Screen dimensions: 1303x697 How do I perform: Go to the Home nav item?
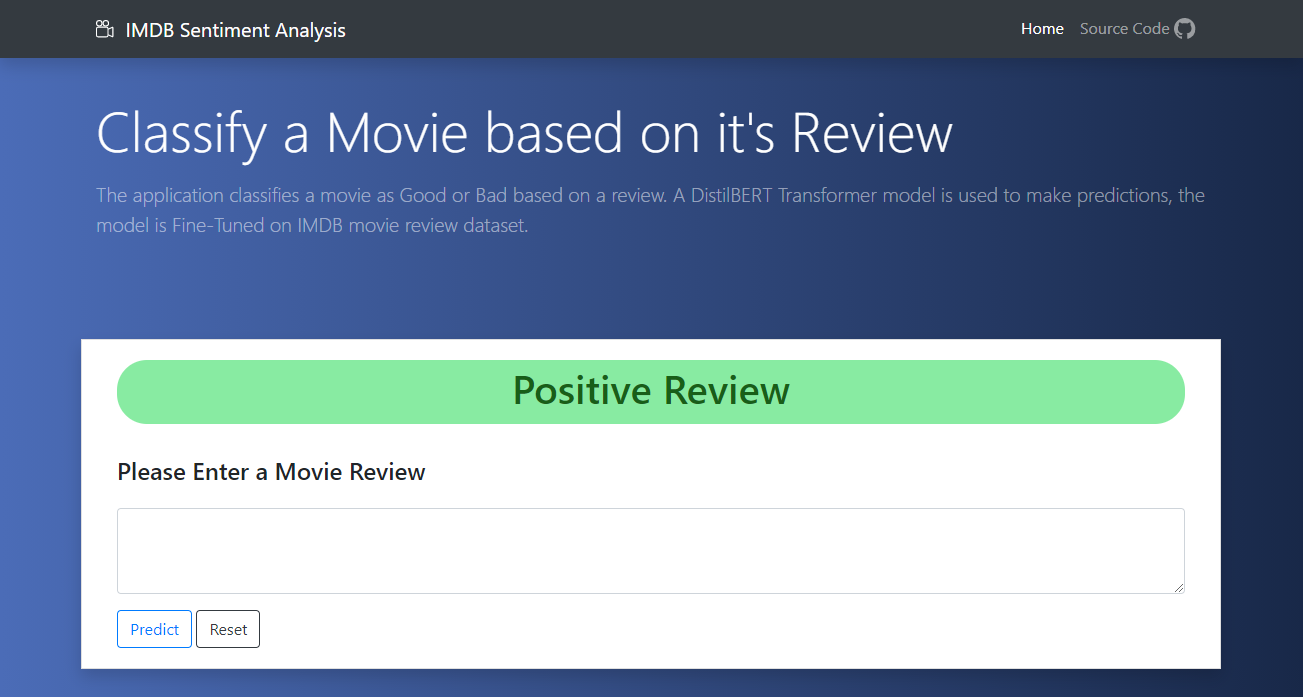tap(1042, 29)
